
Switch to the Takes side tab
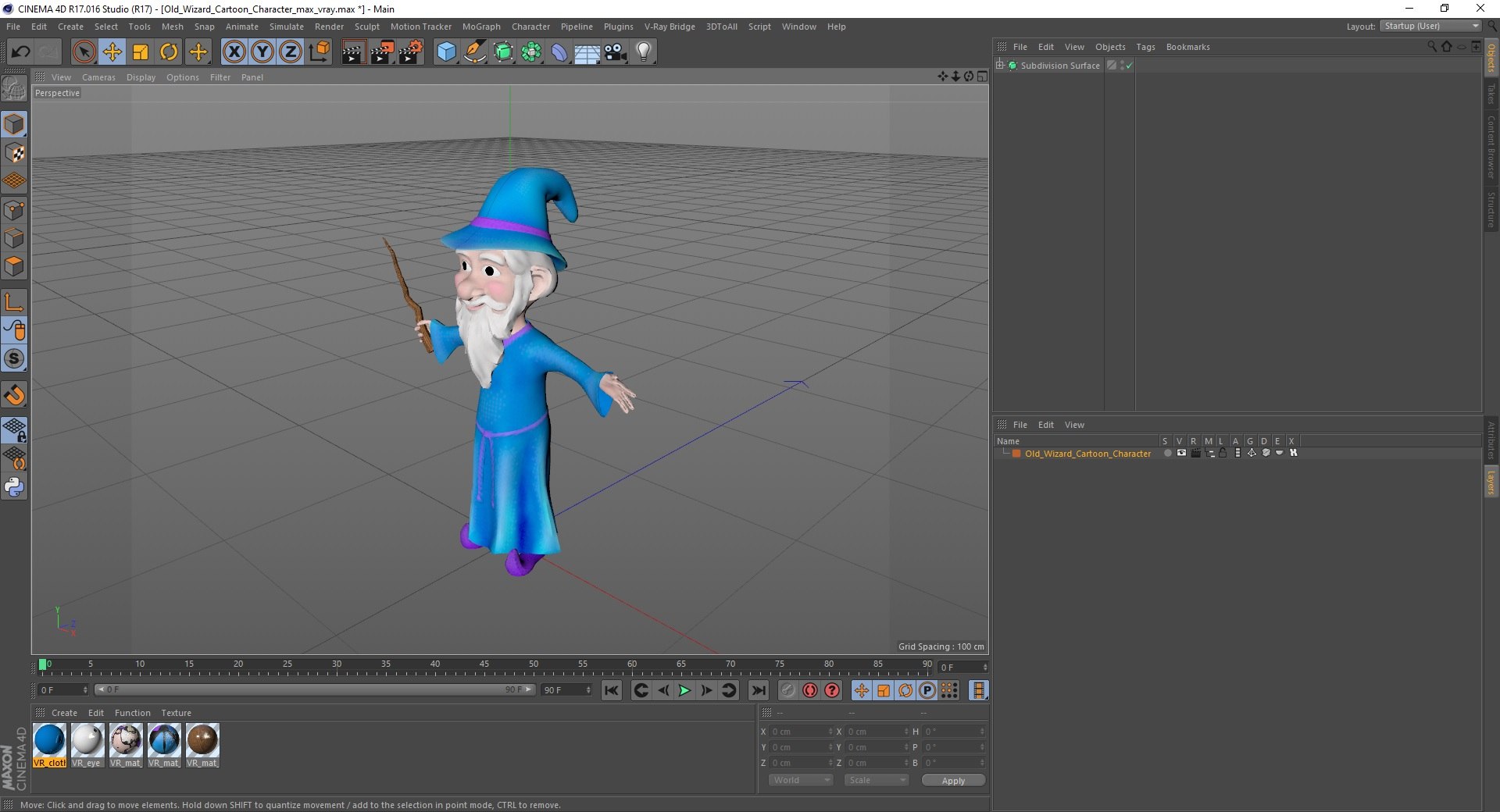(1491, 94)
